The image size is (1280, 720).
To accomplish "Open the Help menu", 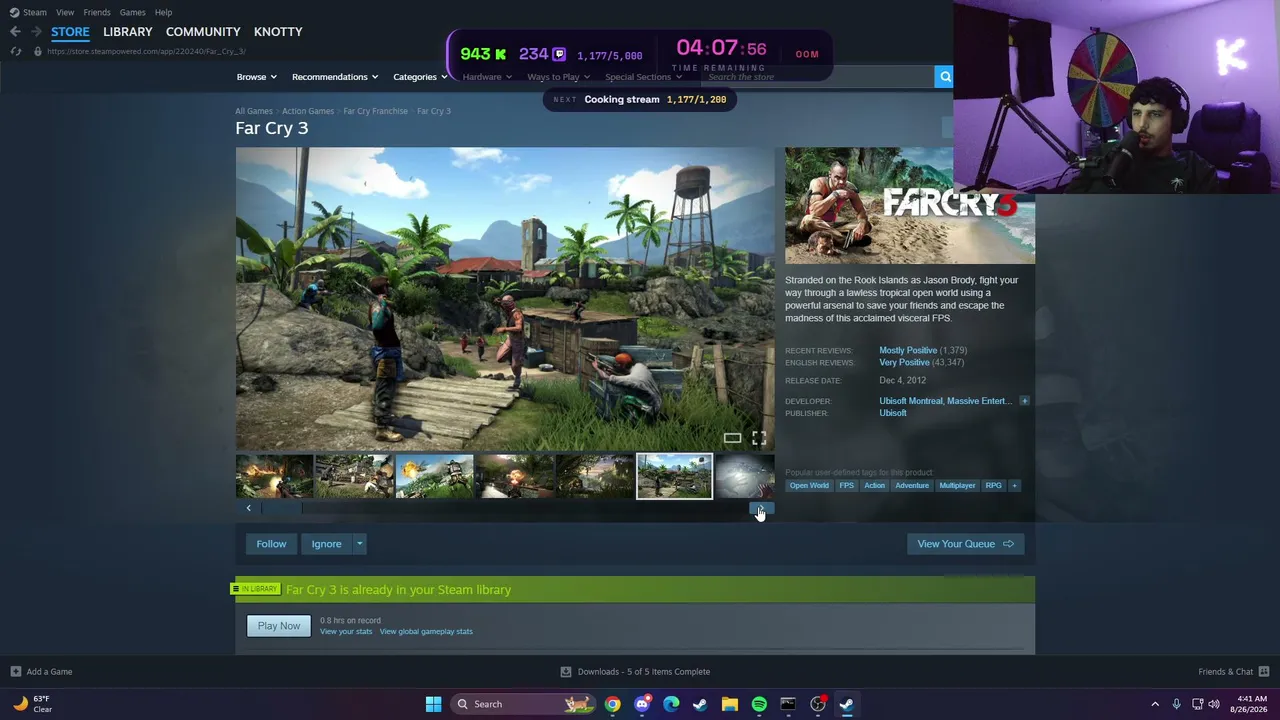I will [163, 12].
